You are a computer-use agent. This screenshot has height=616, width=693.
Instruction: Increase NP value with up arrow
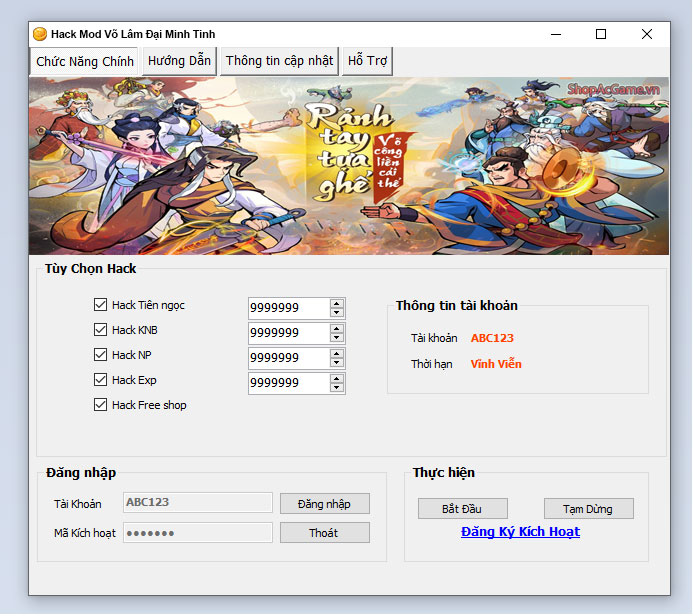coord(337,354)
